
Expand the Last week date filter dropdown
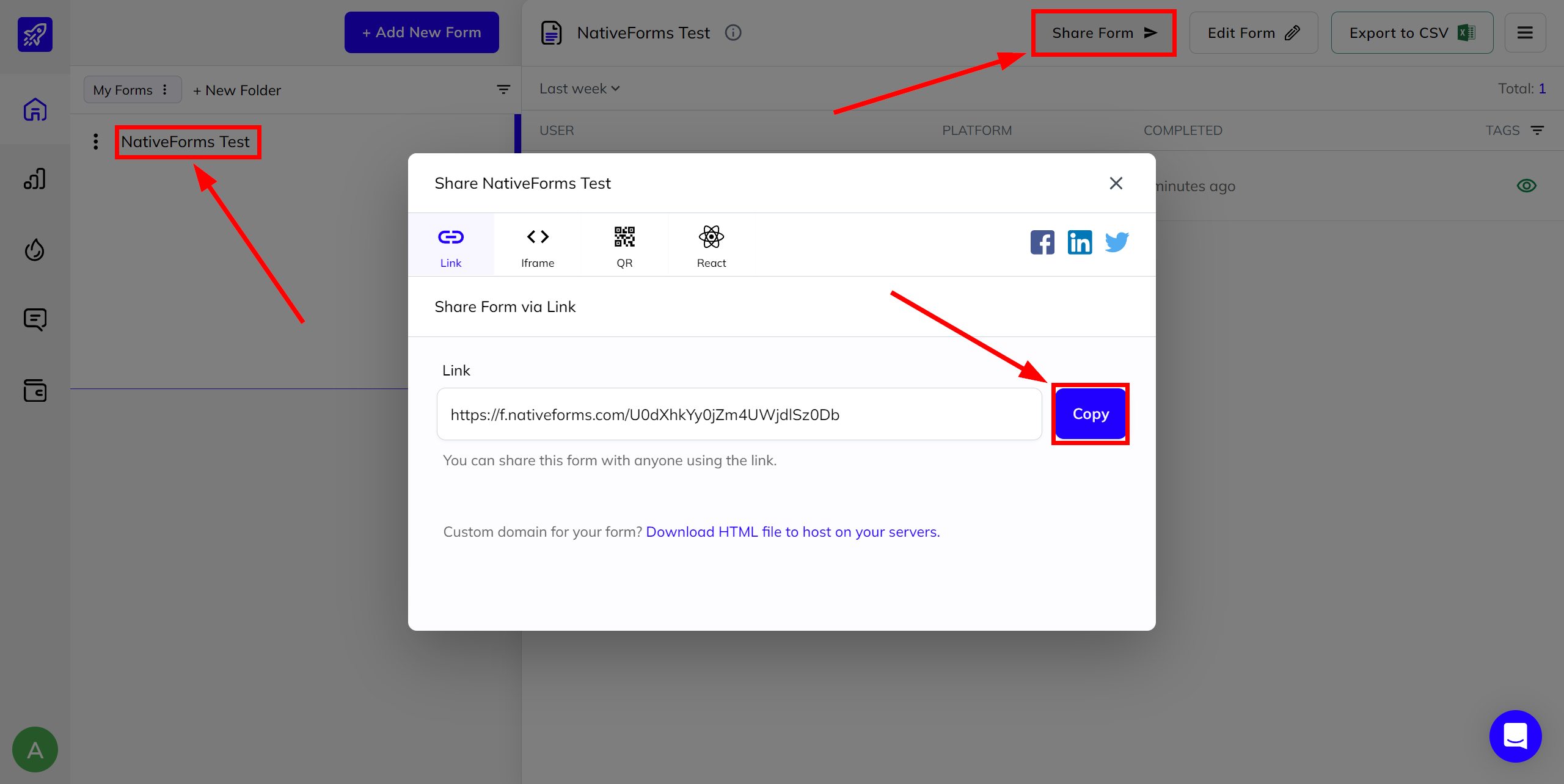578,88
